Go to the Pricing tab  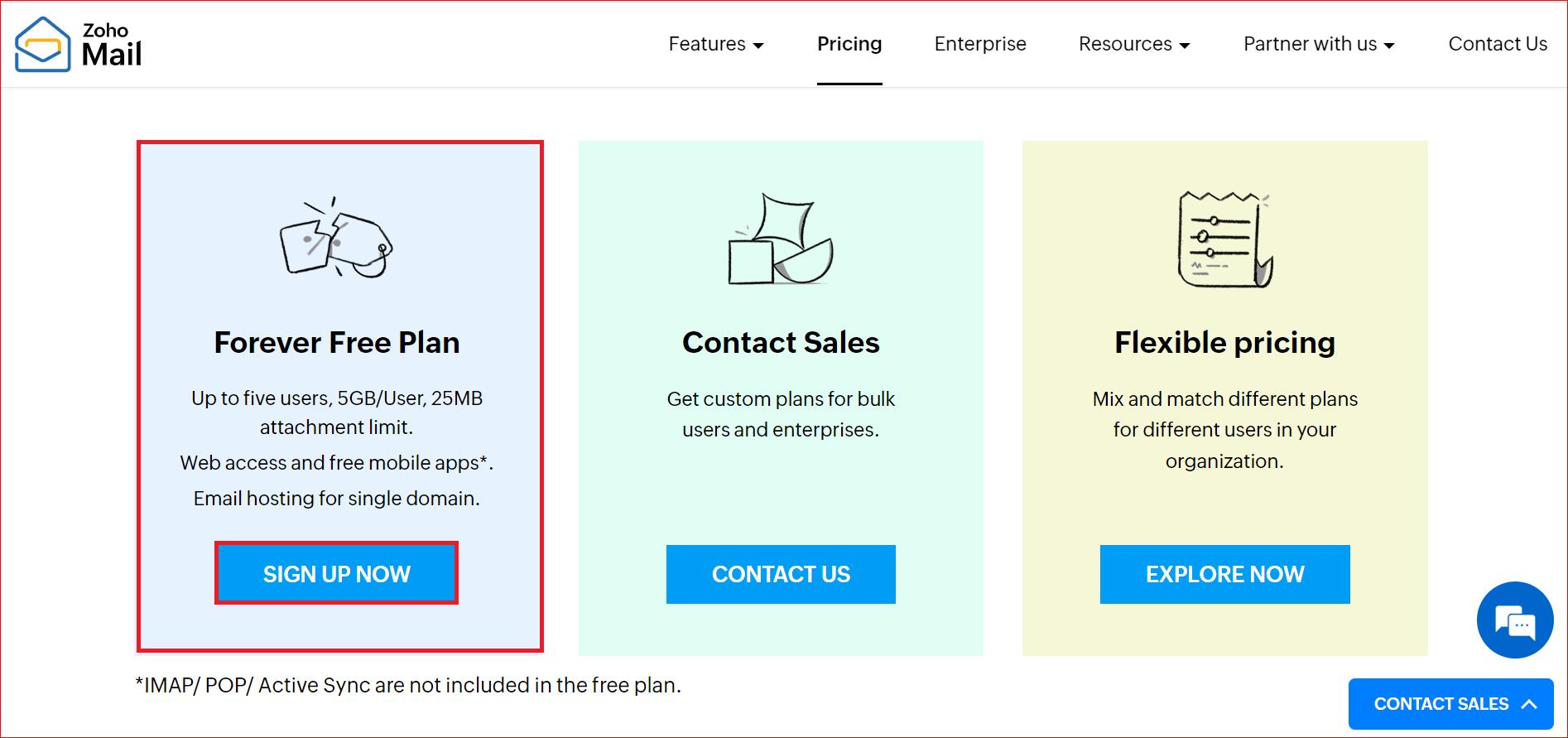click(849, 44)
